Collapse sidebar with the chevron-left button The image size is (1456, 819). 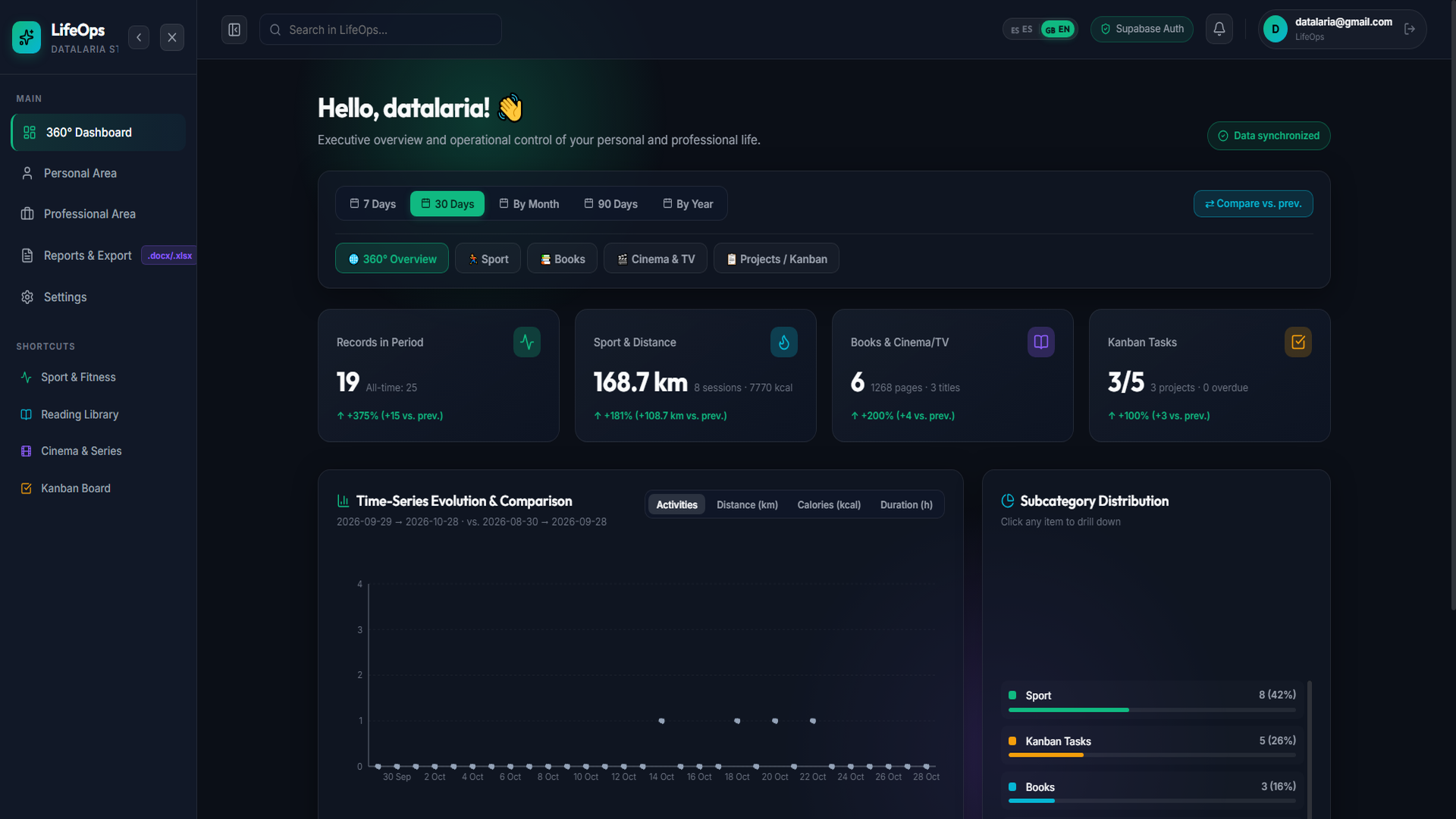(x=139, y=37)
